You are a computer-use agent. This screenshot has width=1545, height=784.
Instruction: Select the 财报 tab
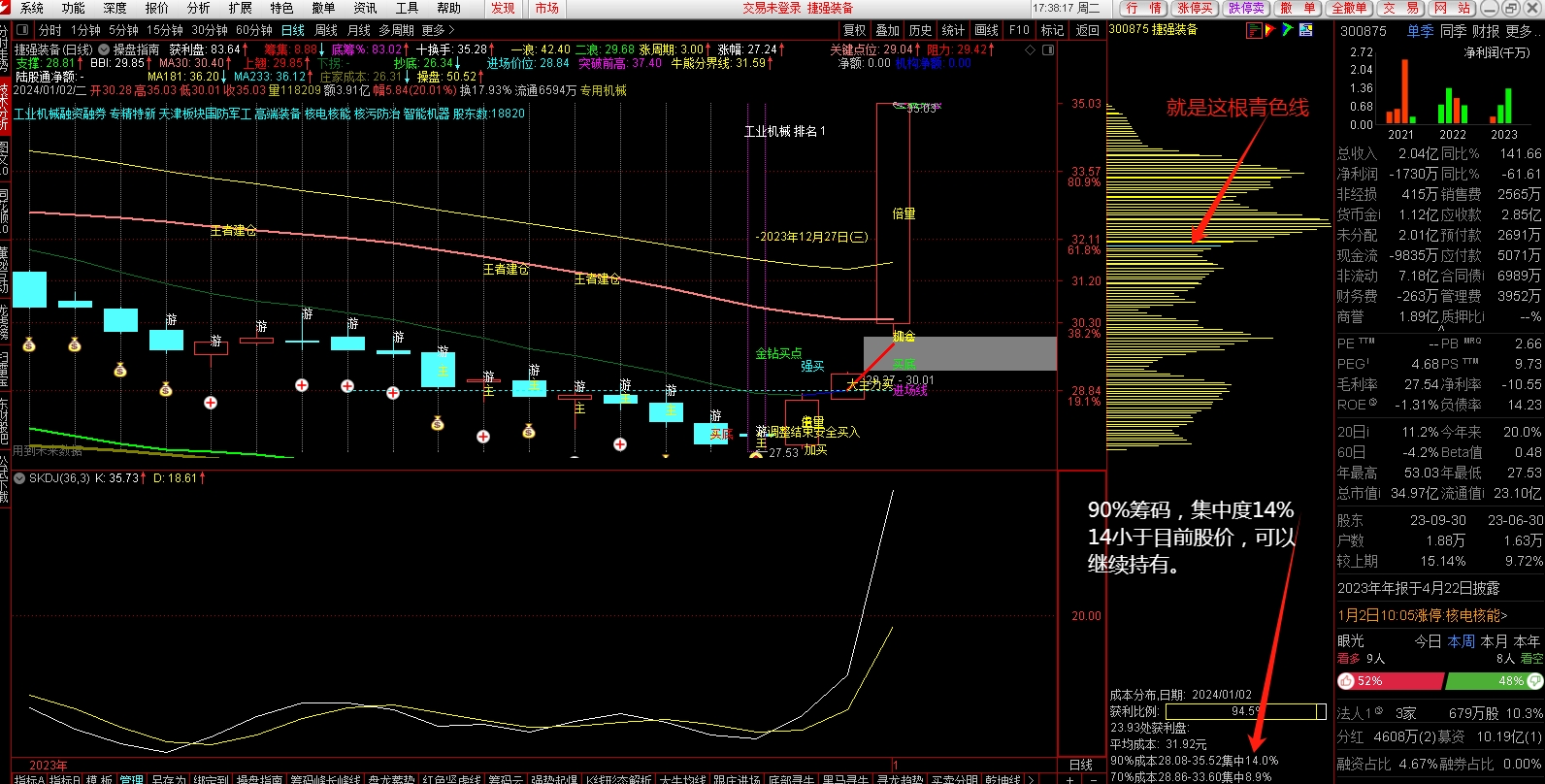(x=1487, y=31)
